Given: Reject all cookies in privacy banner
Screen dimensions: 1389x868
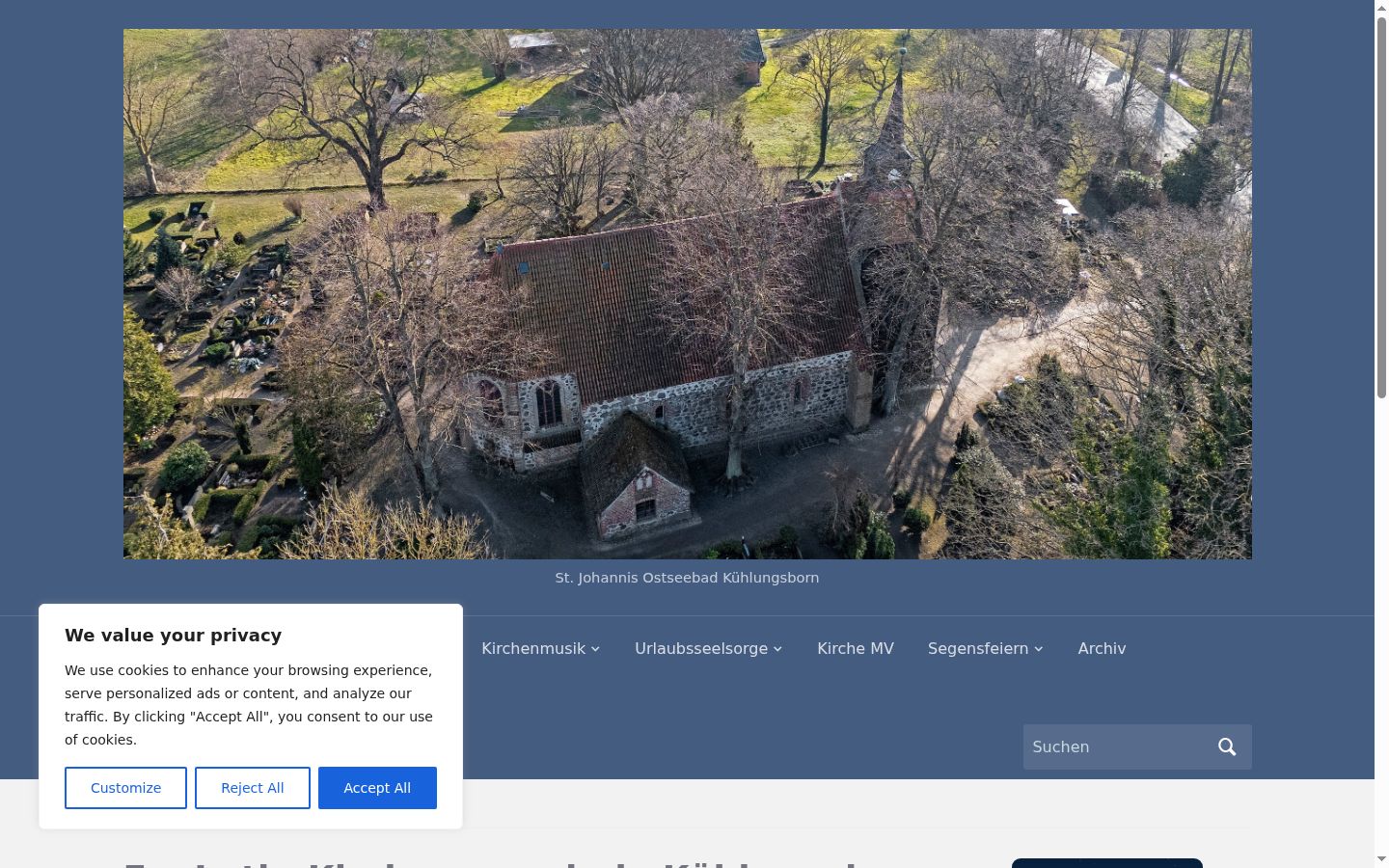Looking at the screenshot, I should (253, 788).
